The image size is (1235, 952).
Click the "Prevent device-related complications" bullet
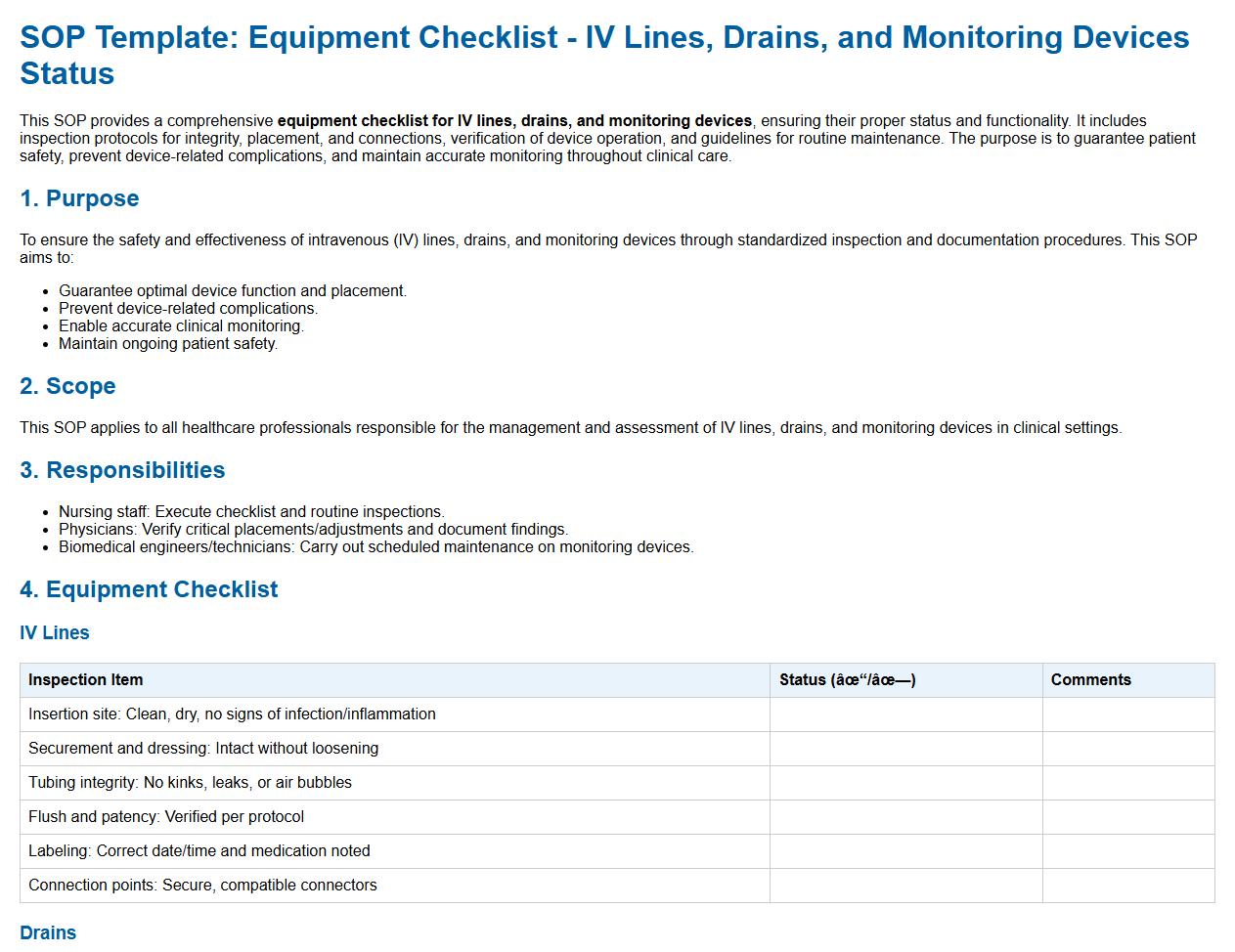[x=188, y=309]
